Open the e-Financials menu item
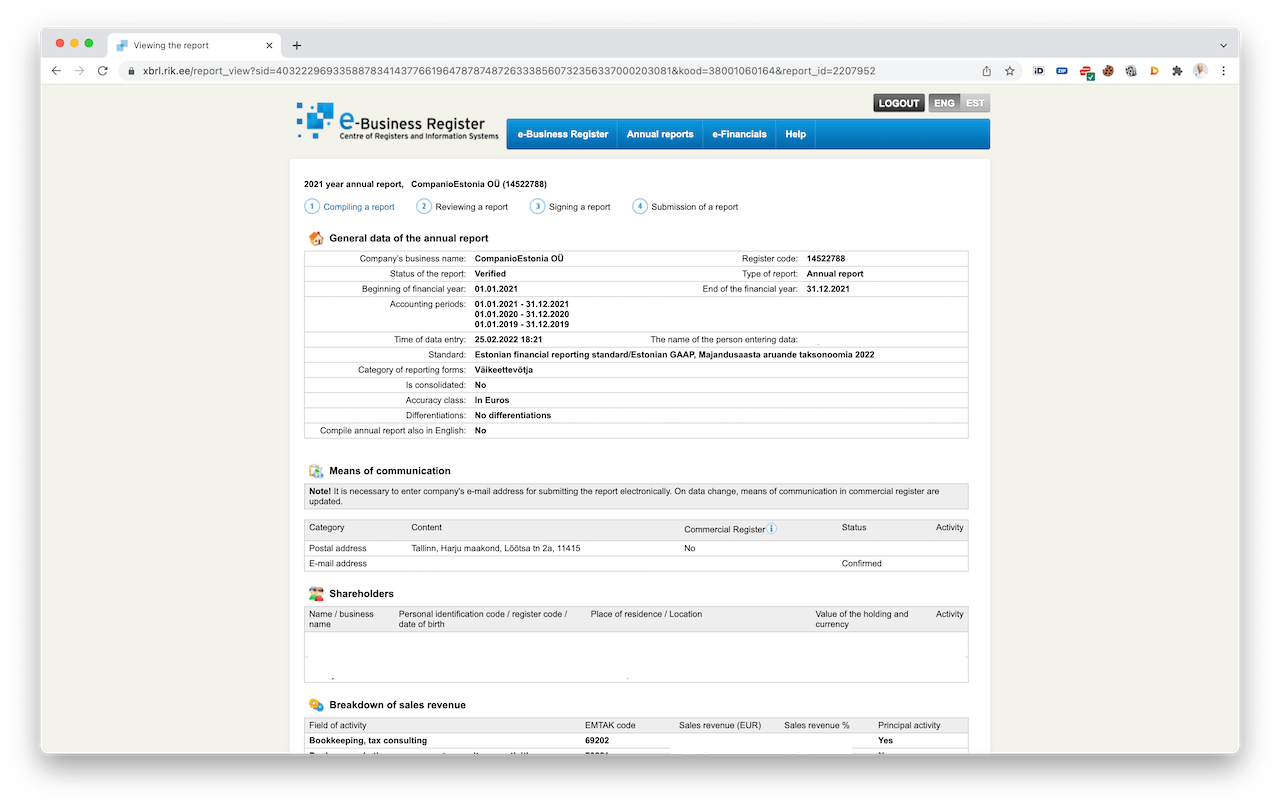The height and width of the screenshot is (807, 1280). [738, 133]
